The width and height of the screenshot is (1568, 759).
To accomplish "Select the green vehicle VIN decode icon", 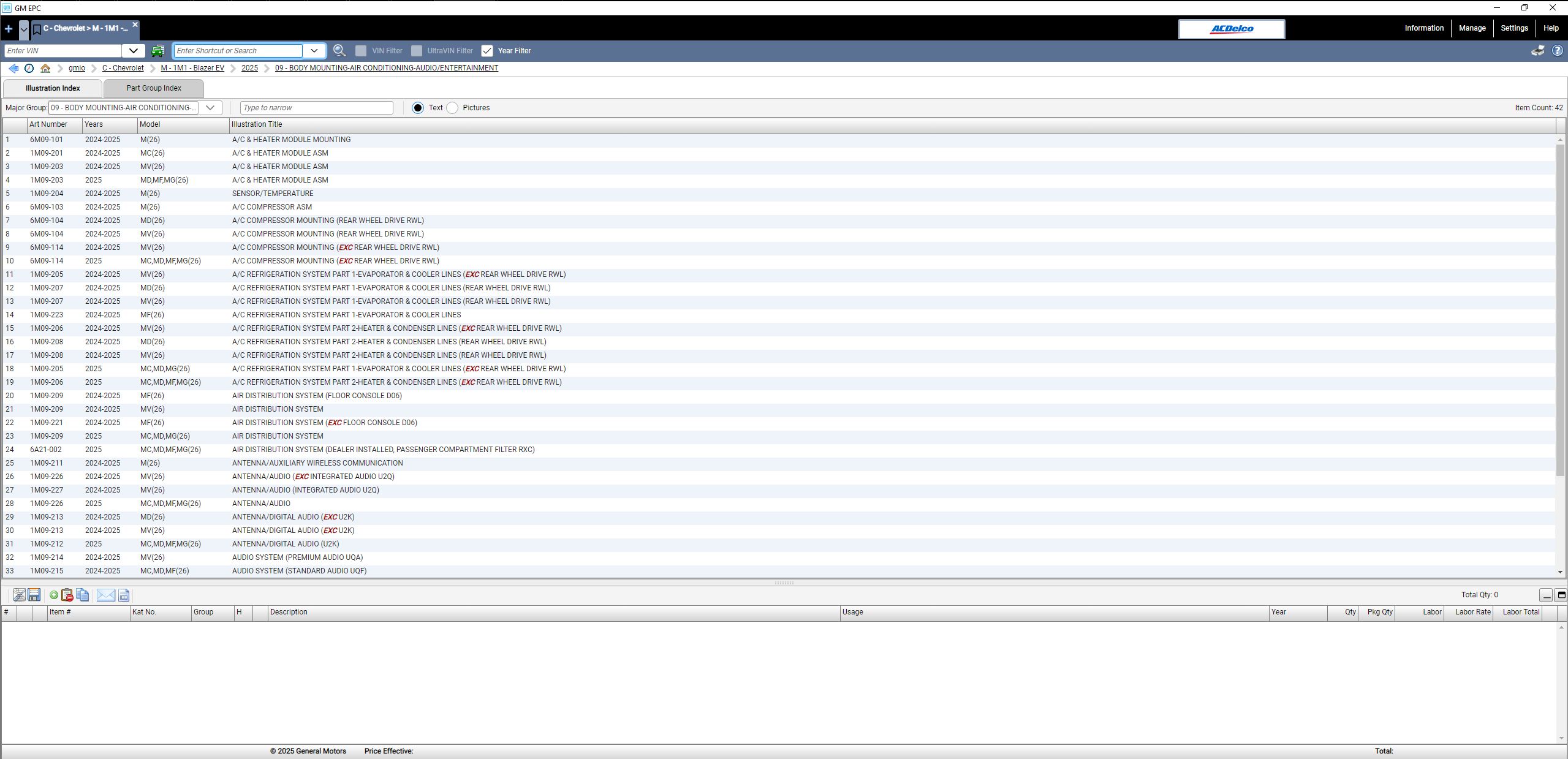I will 158,51.
